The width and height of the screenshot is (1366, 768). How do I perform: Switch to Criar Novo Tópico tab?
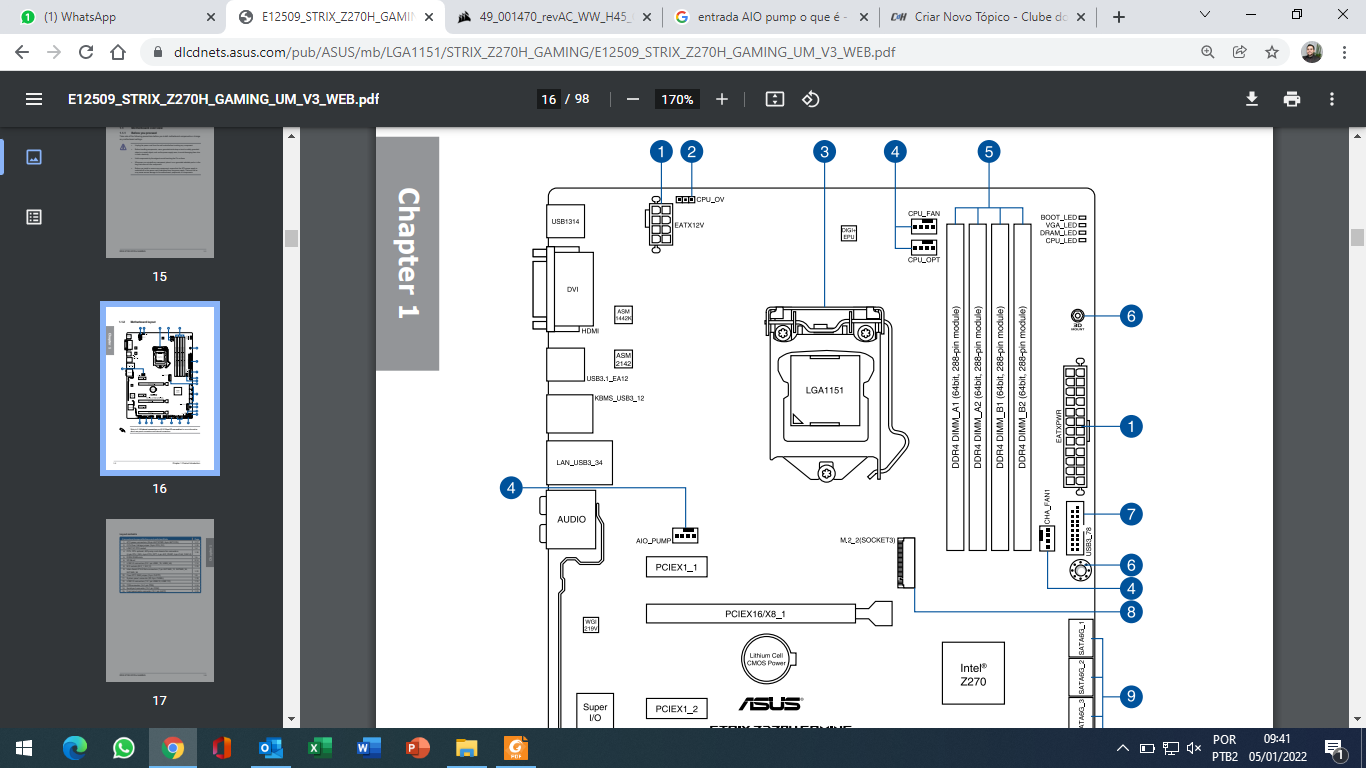pyautogui.click(x=990, y=17)
